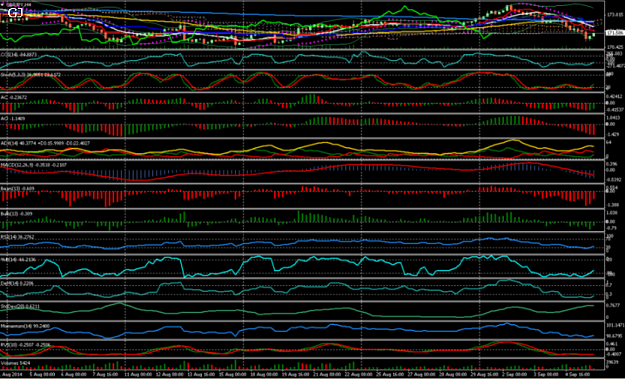The width and height of the screenshot is (625, 379).
Task: Click the StdDev(20) indicator label
Action: pos(20,306)
